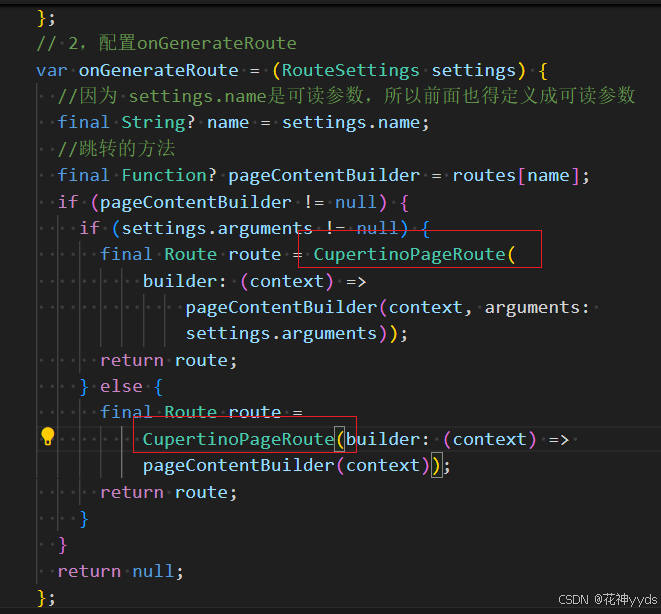Click 'pageContentBuilder(context)' before the final ');'

click(x=286, y=466)
